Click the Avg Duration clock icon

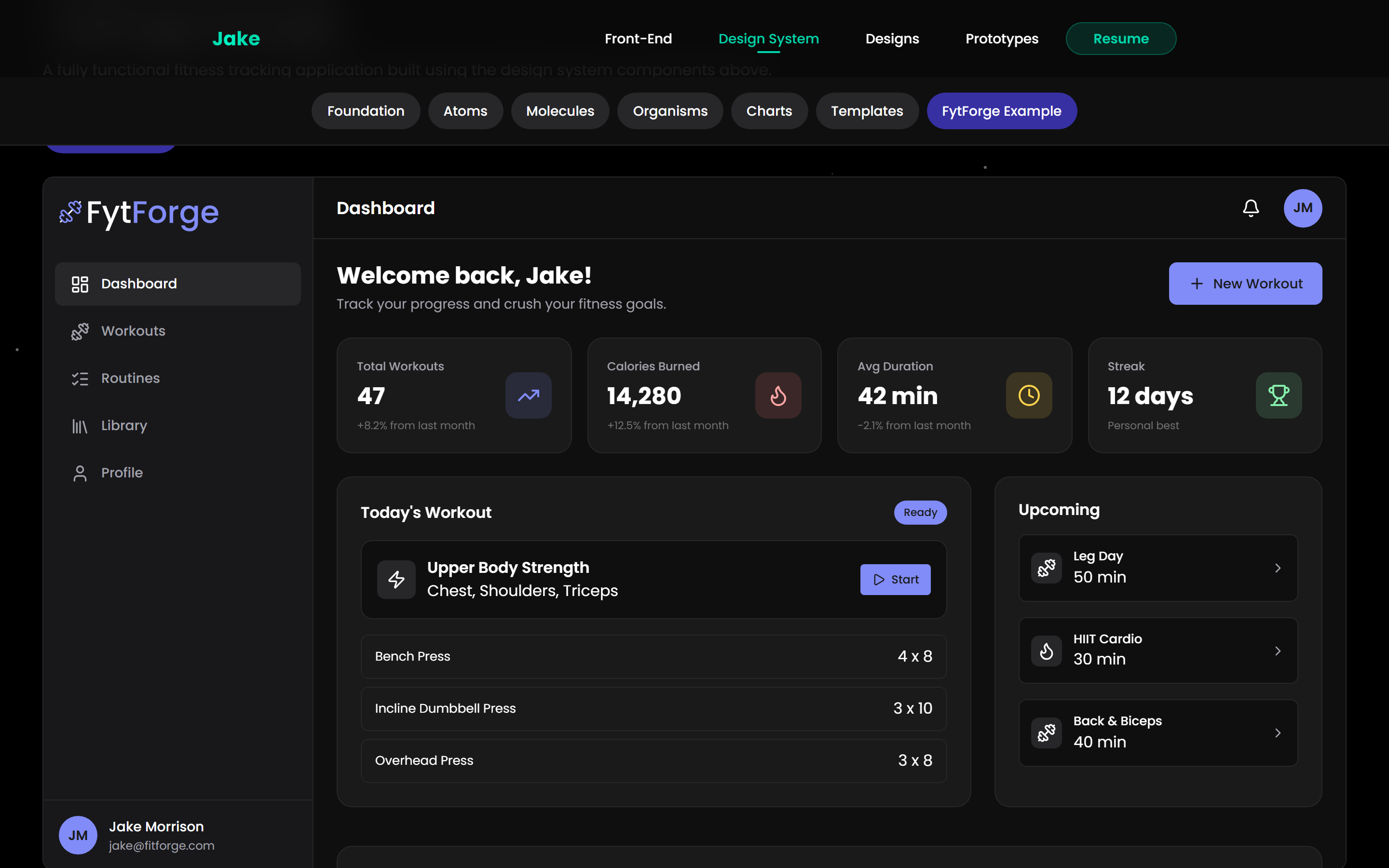pos(1029,395)
